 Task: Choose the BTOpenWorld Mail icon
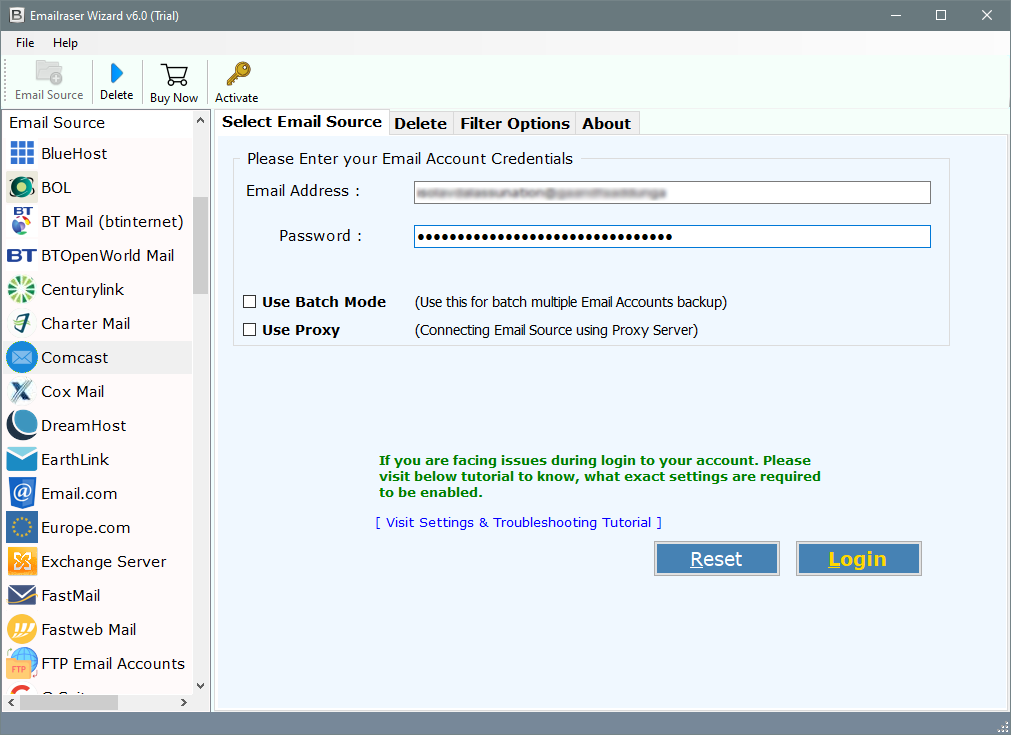[x=22, y=255]
